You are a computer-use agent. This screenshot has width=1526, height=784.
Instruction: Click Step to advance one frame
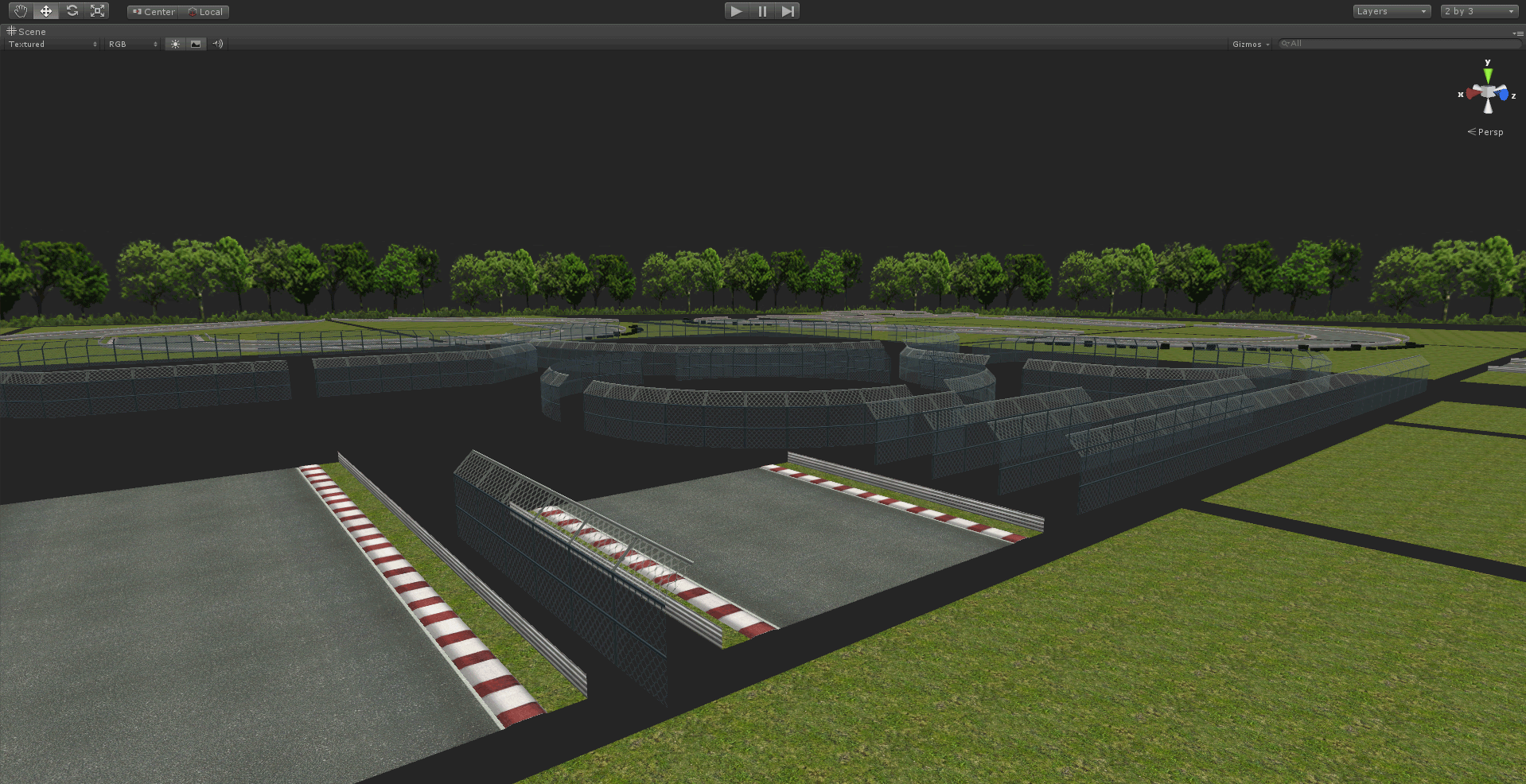(787, 10)
